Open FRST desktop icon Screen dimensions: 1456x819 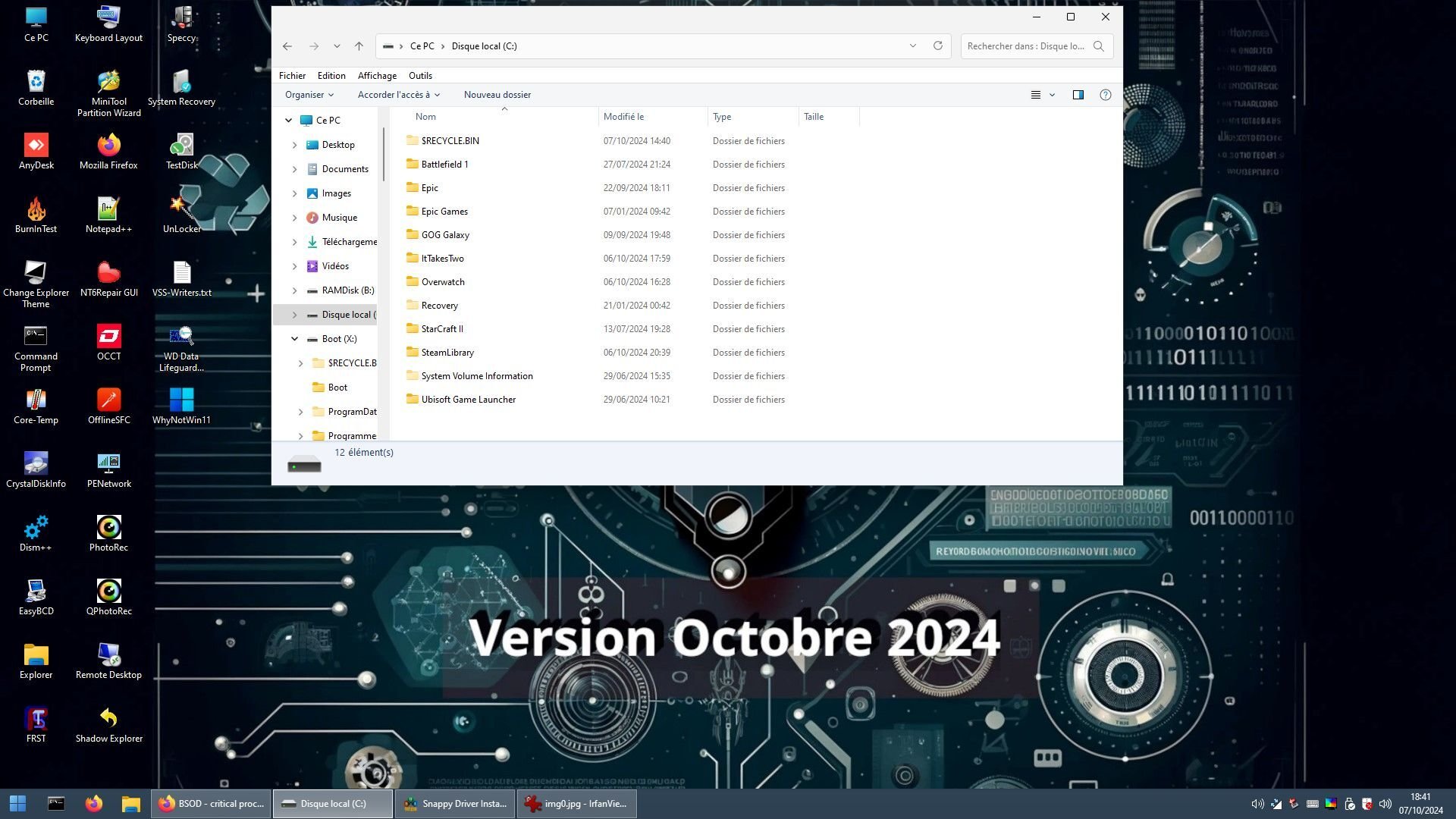point(36,724)
